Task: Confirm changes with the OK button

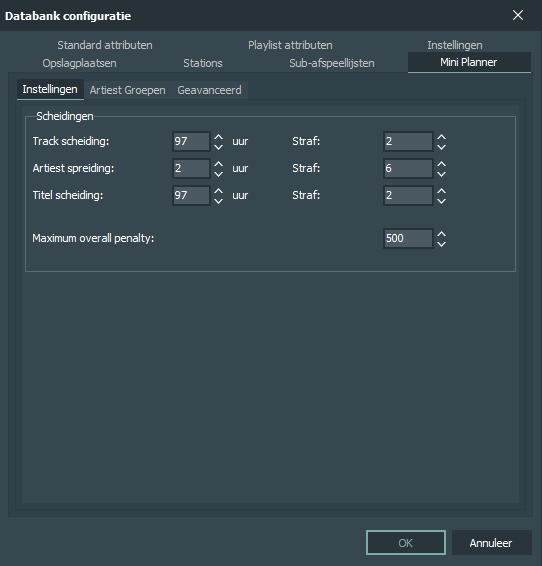Action: [406, 543]
